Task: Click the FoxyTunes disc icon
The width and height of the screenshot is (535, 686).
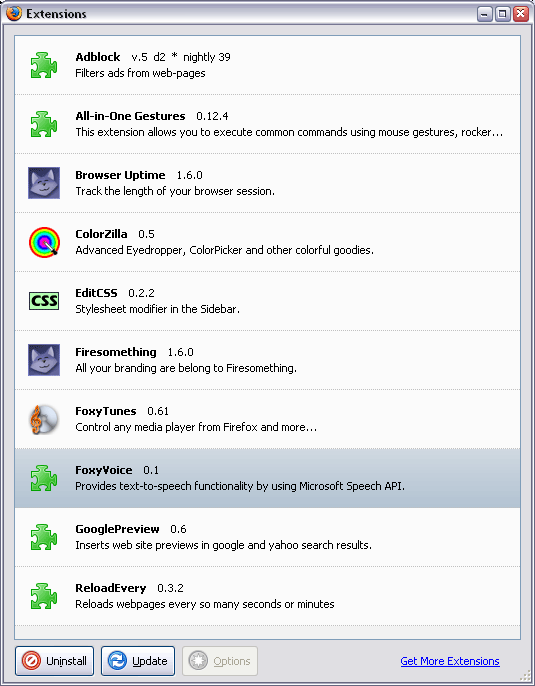Action: tap(44, 419)
